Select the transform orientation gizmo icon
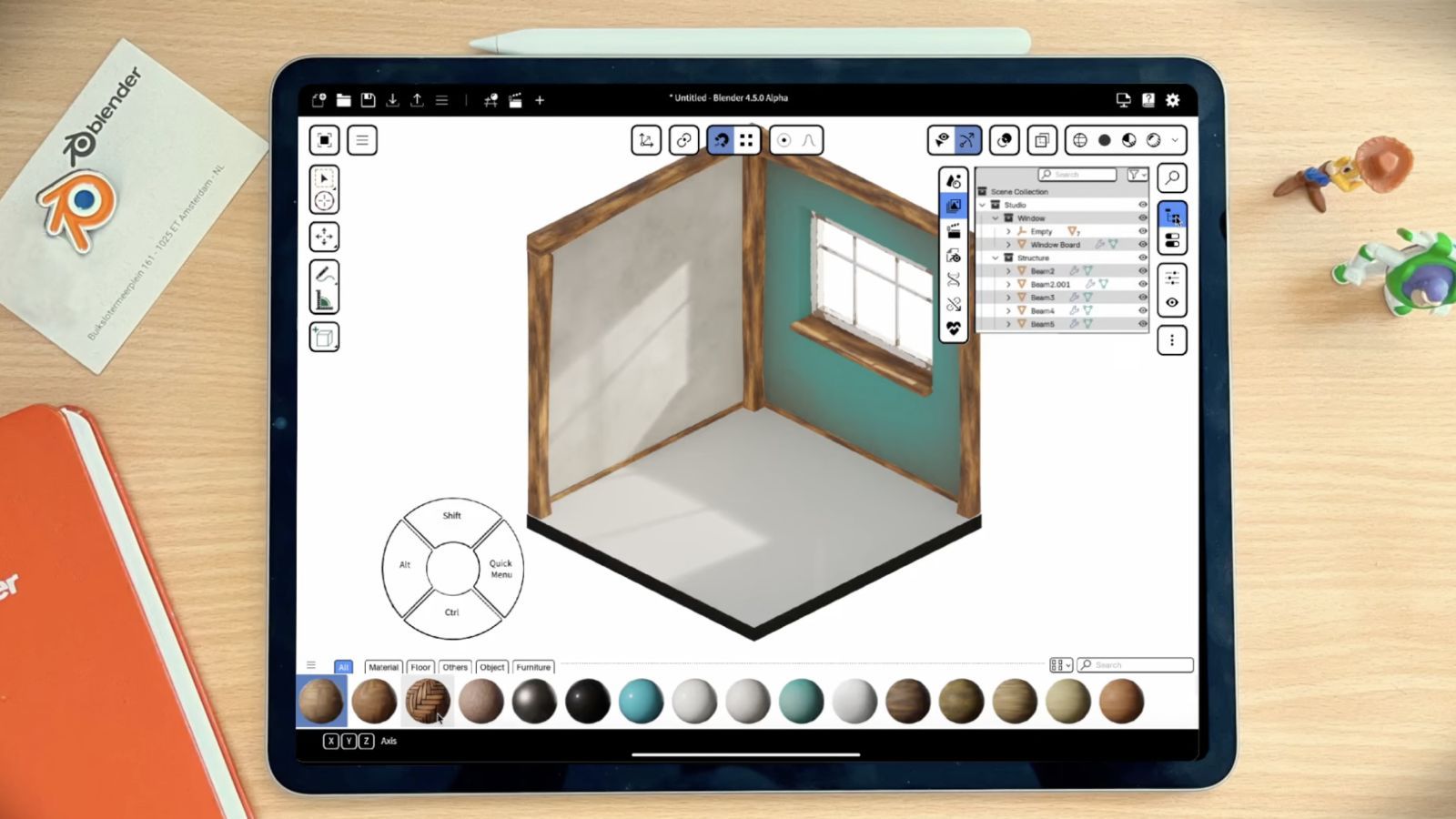1456x819 pixels. click(646, 139)
